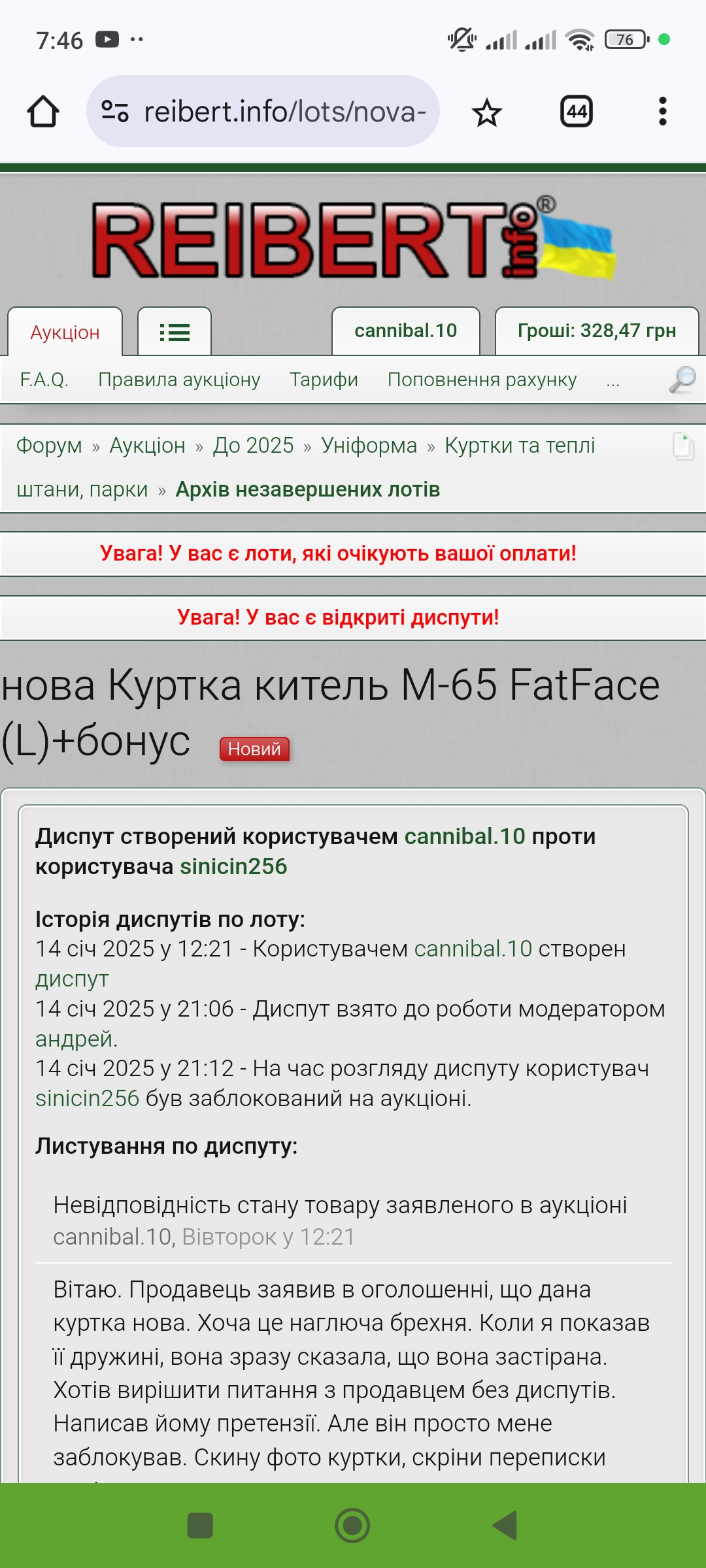Tap the 7:46 clock in status bar
Image resolution: width=706 pixels, height=1568 pixels.
59,41
